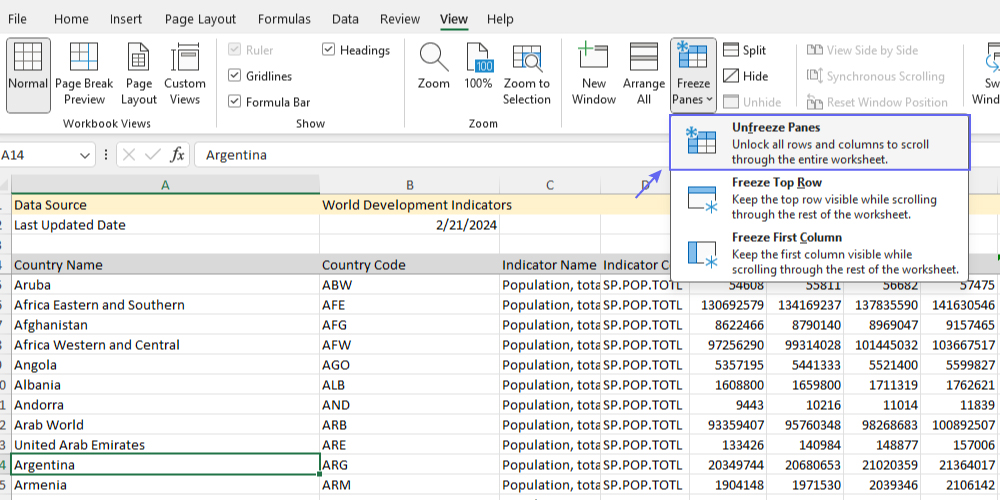1000x500 pixels.
Task: Click the Arrange All icon
Action: click(x=643, y=58)
